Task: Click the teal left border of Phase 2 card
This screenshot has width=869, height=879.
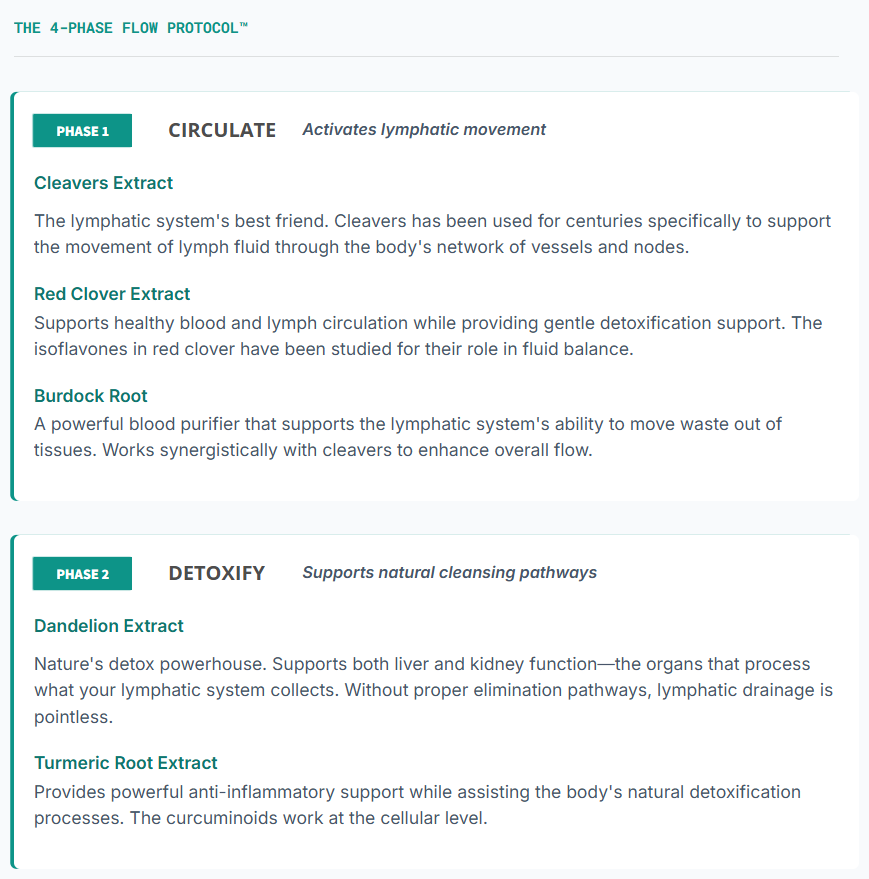Action: point(13,702)
